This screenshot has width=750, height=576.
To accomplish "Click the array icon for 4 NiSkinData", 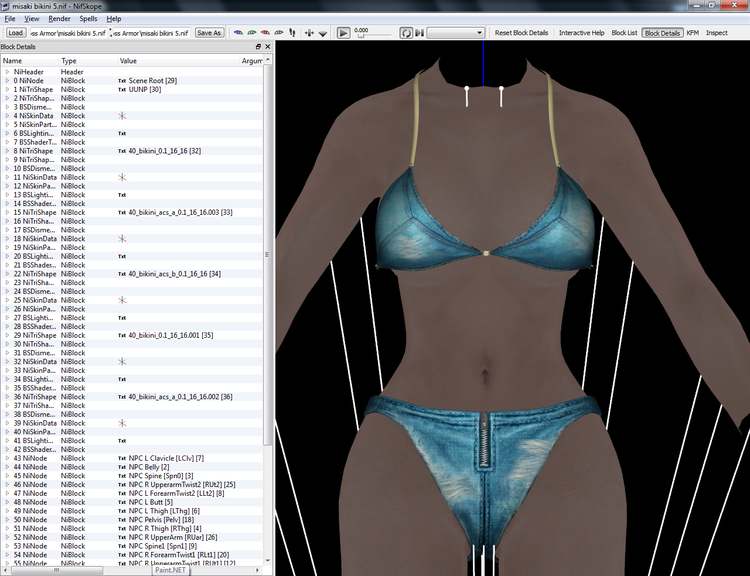I will coord(122,116).
